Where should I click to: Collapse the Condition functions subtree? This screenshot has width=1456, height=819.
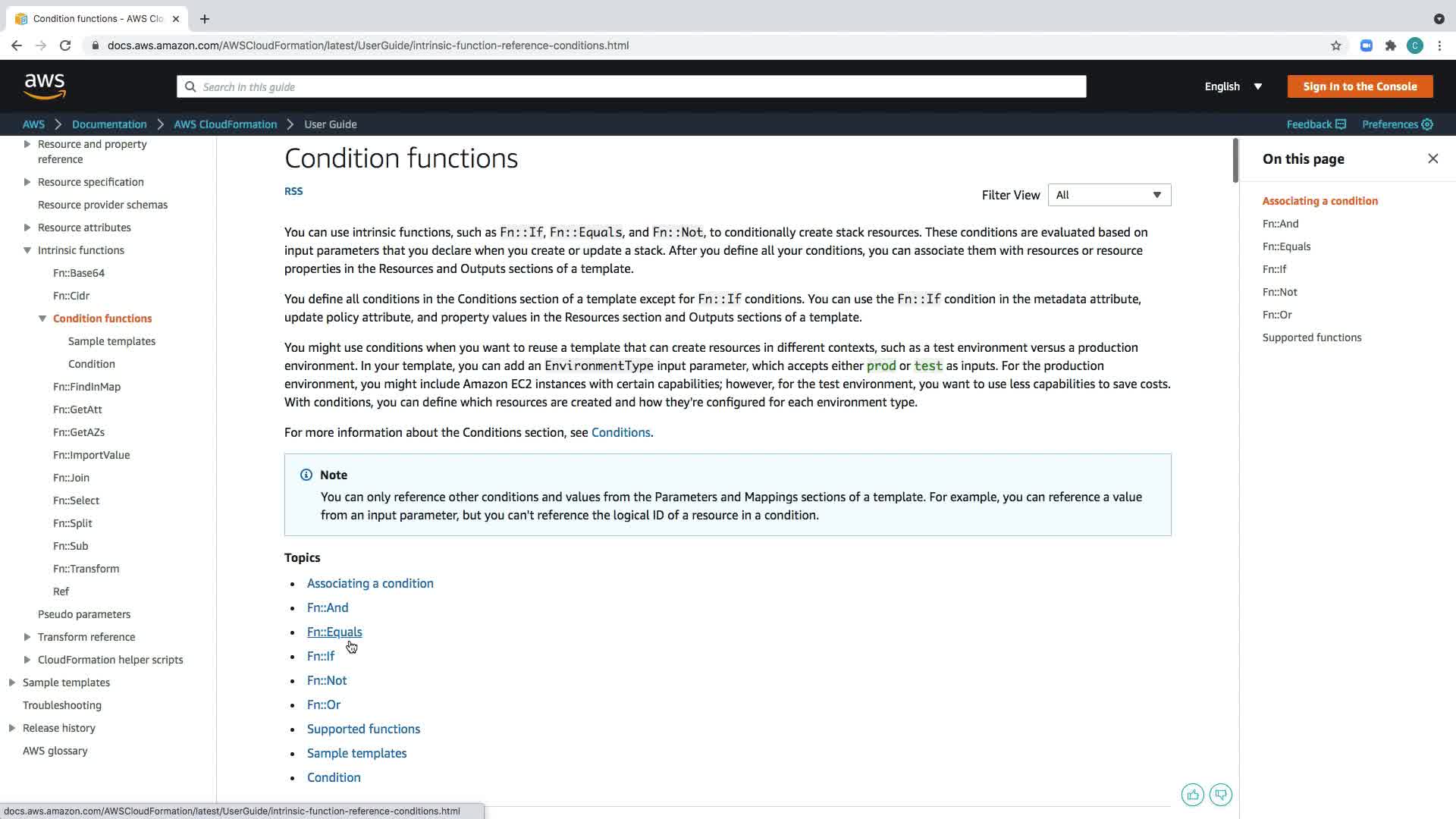(x=42, y=318)
